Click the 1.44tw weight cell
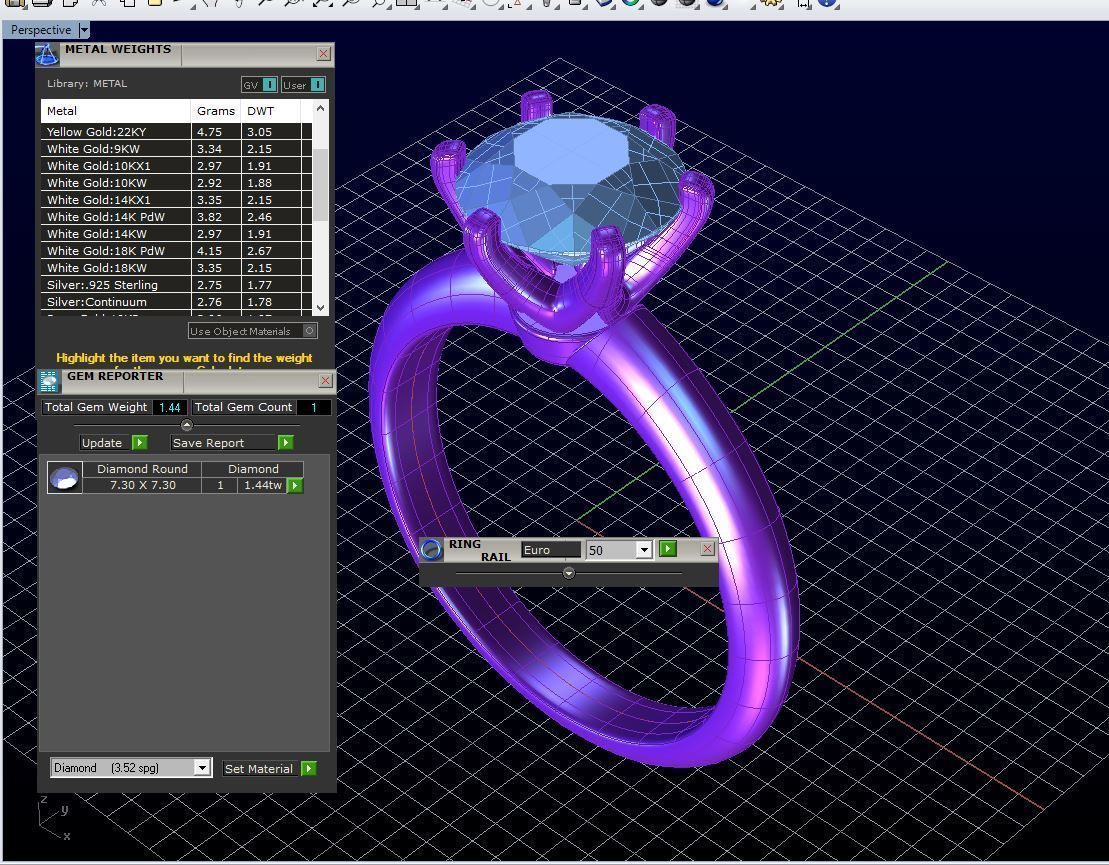Image resolution: width=1109 pixels, height=865 pixels. [x=262, y=485]
